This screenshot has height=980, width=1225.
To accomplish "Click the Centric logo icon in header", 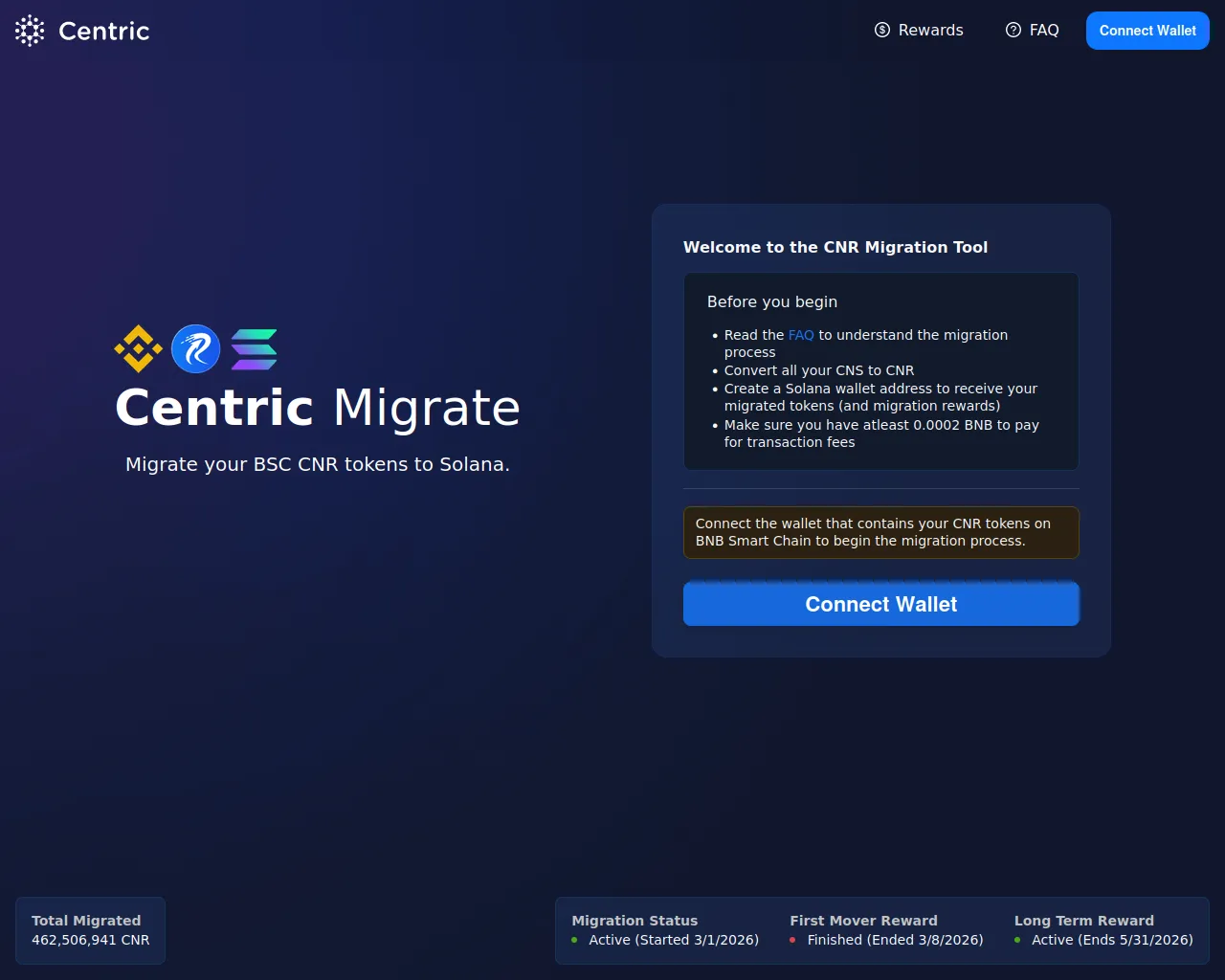I will pos(30,31).
